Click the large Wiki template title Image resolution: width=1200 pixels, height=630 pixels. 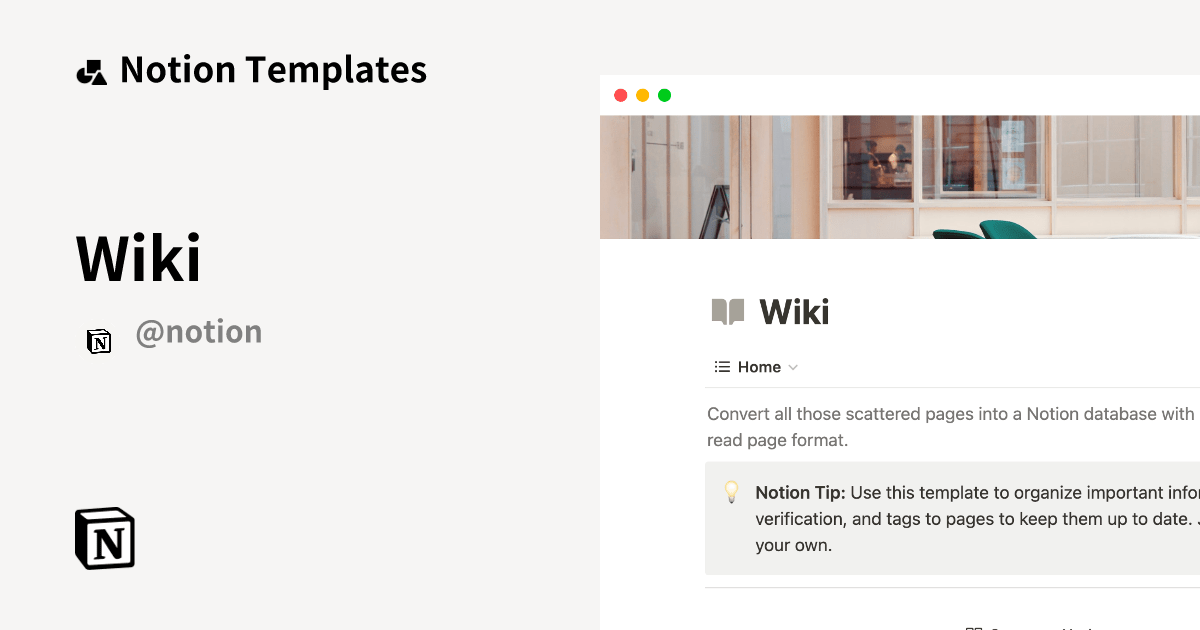coord(139,258)
